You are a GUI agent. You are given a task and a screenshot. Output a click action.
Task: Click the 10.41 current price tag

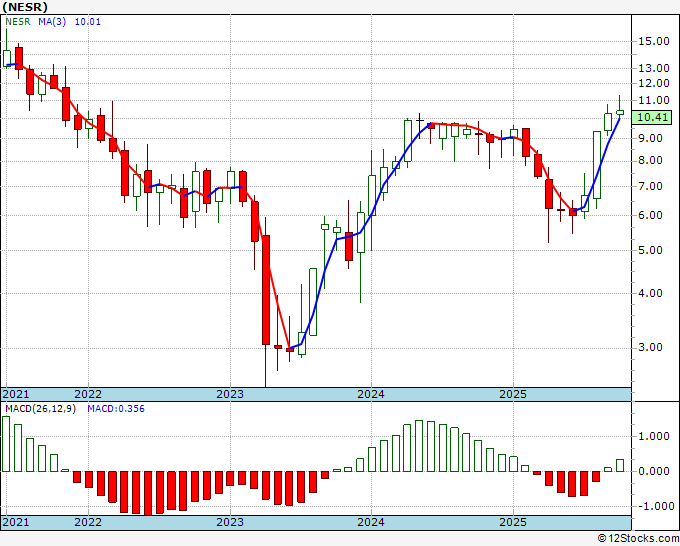pos(652,117)
